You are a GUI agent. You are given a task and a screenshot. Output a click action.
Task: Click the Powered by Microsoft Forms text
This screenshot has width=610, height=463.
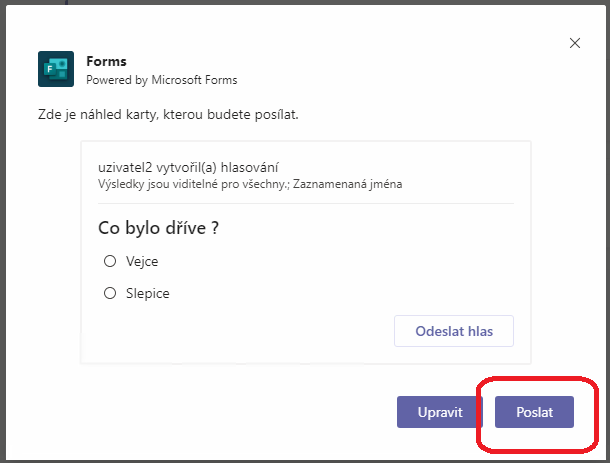pos(161,80)
